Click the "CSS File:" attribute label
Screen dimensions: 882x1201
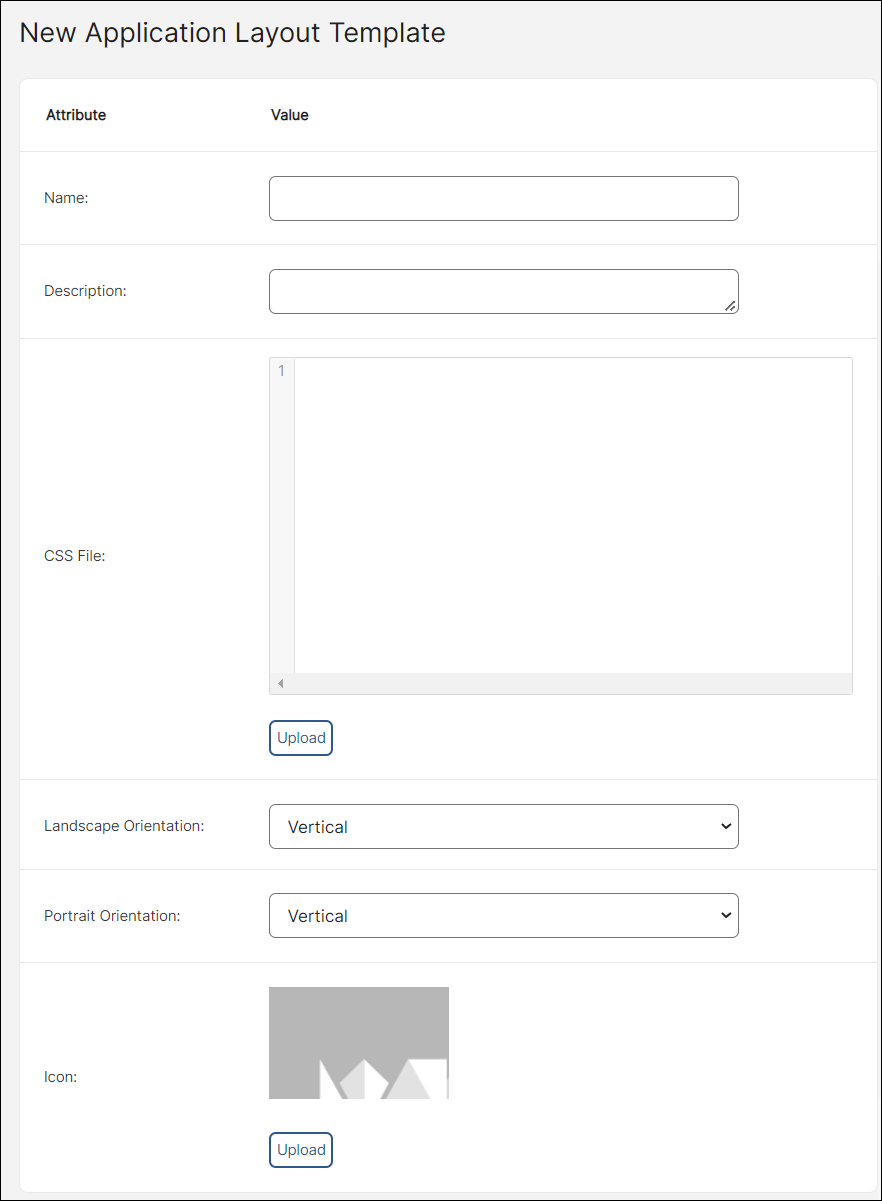[74, 556]
